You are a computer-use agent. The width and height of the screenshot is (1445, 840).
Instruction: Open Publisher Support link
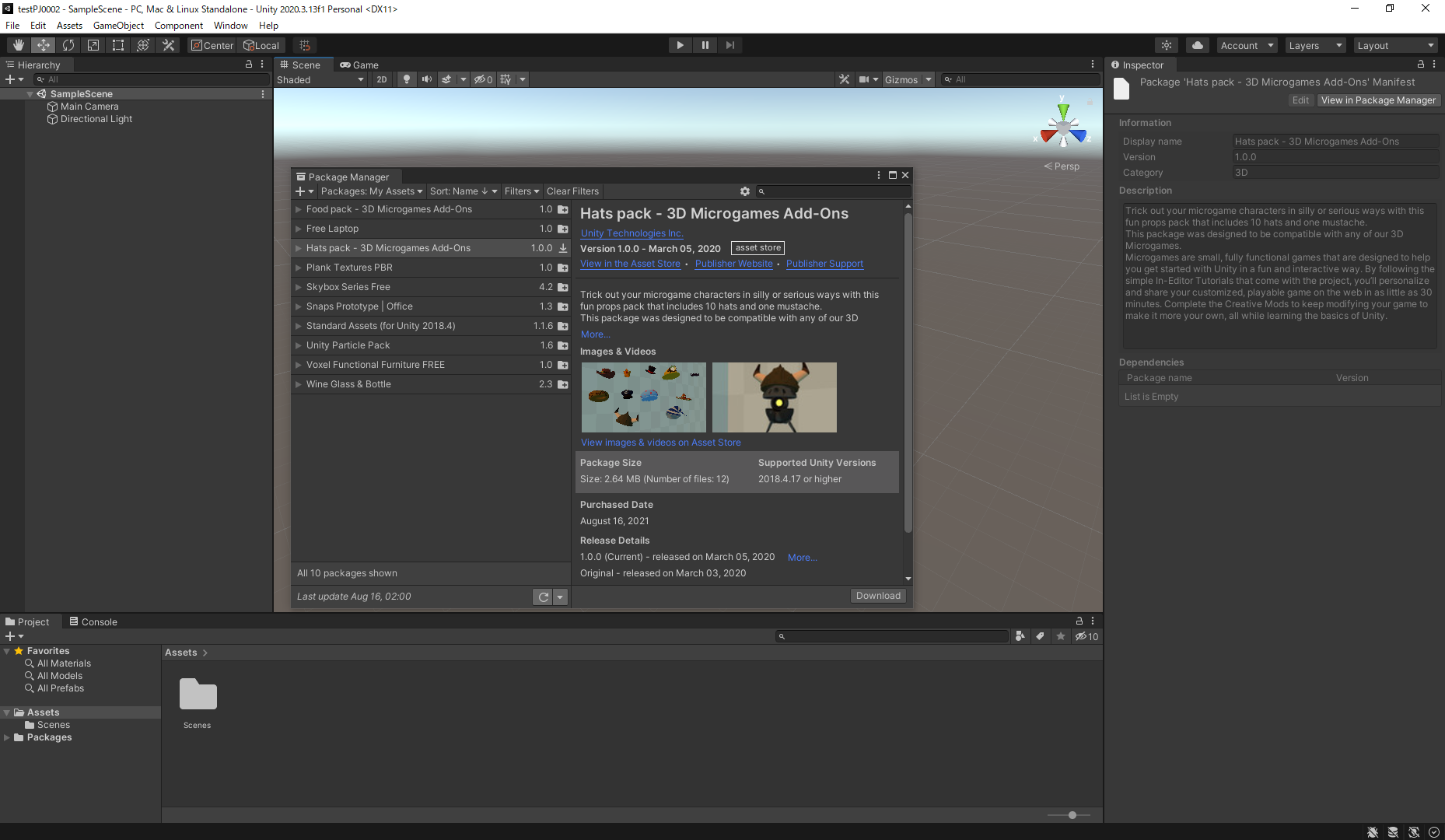(824, 264)
